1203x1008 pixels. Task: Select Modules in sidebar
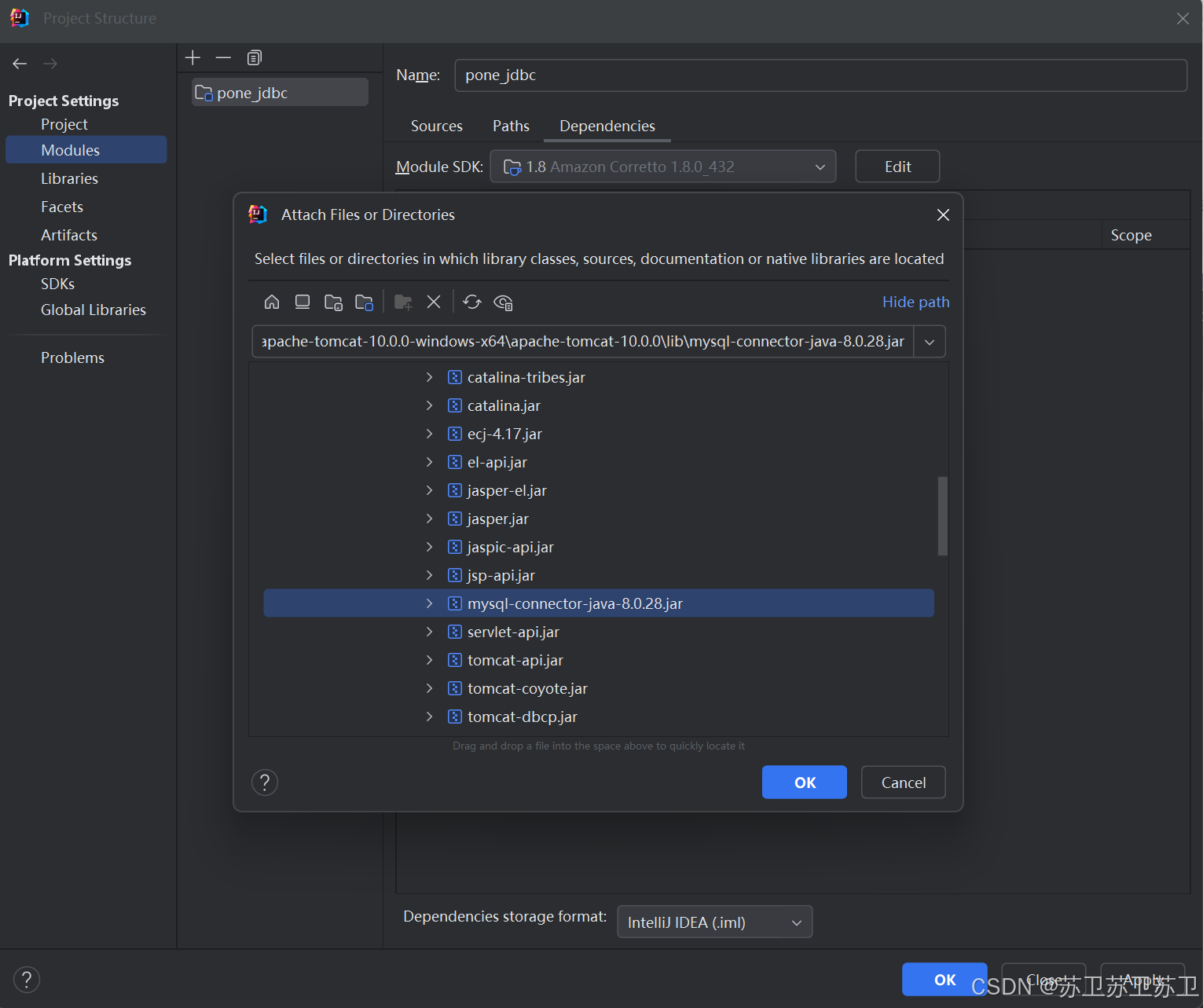86,150
